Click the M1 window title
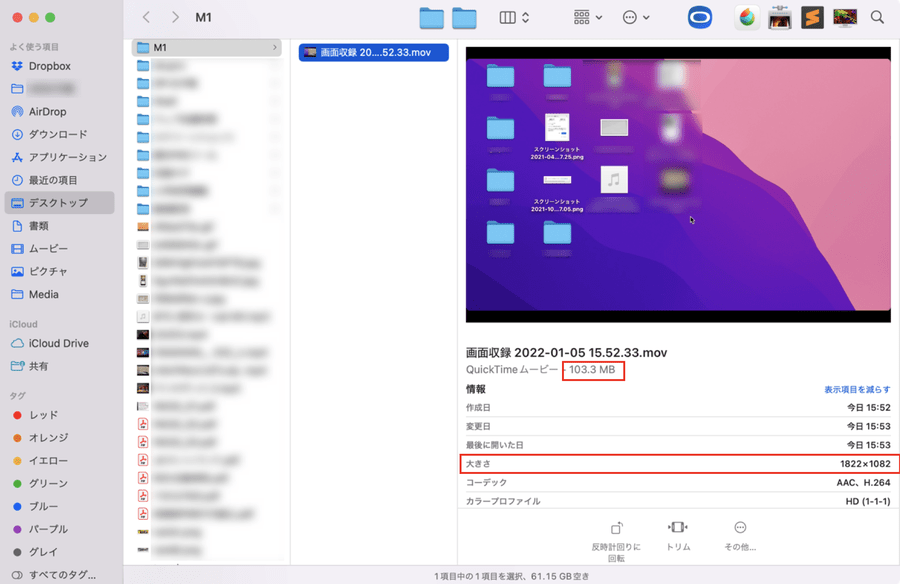900x584 pixels. pos(203,17)
